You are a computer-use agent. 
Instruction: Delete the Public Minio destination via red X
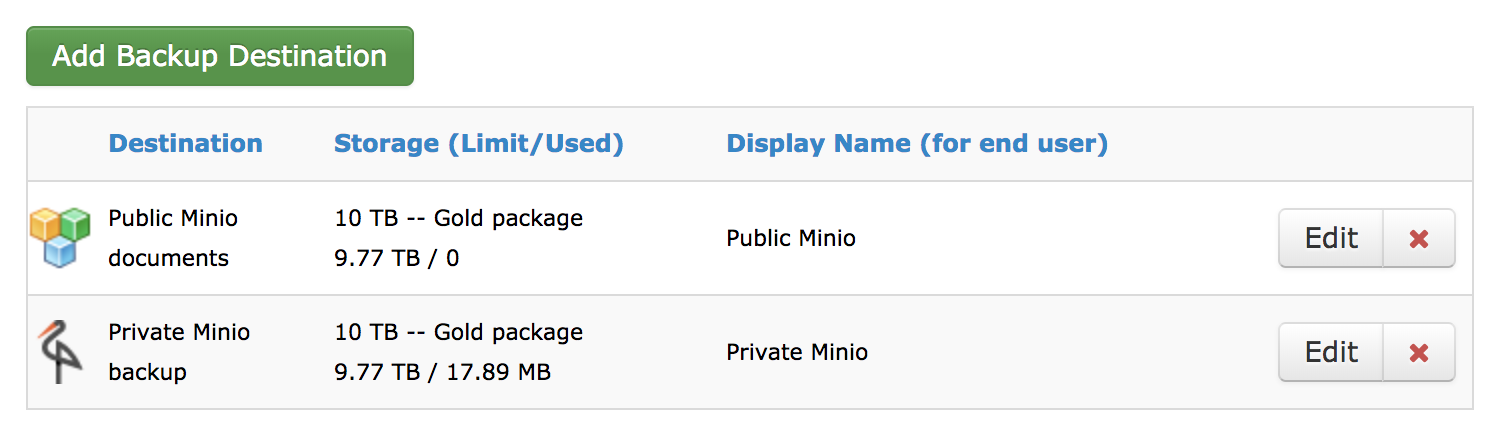click(1418, 238)
